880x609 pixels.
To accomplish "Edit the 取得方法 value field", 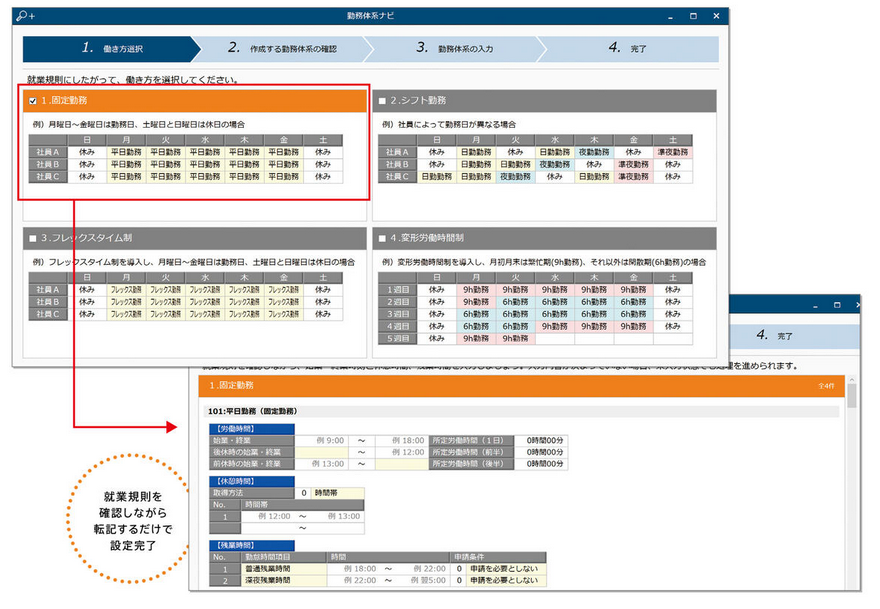I will (304, 493).
